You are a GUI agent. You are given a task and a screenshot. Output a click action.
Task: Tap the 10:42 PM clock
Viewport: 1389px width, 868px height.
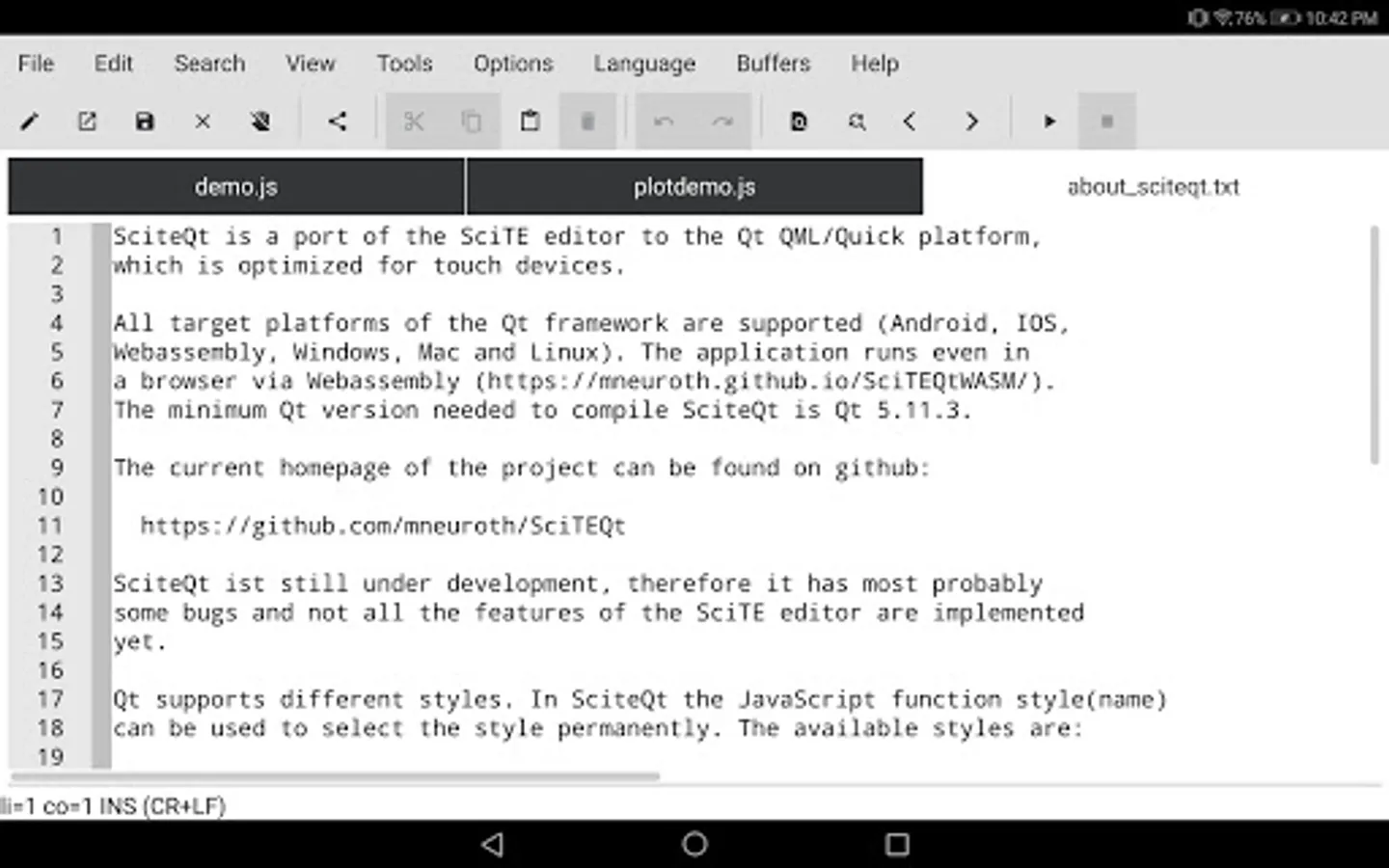[1342, 17]
